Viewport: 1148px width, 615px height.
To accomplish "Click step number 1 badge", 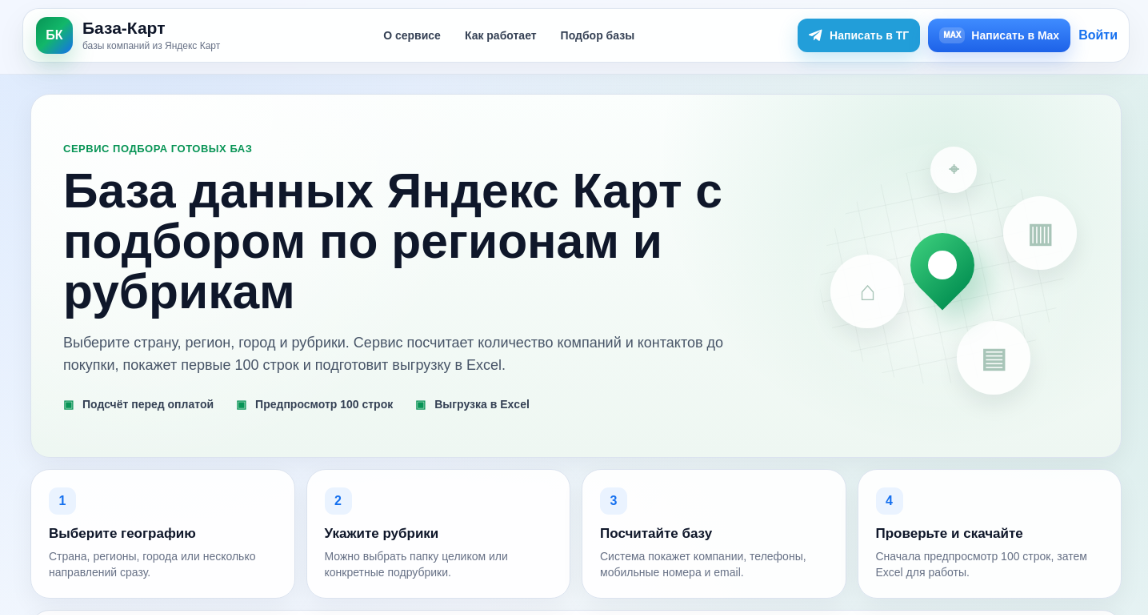I will [62, 501].
